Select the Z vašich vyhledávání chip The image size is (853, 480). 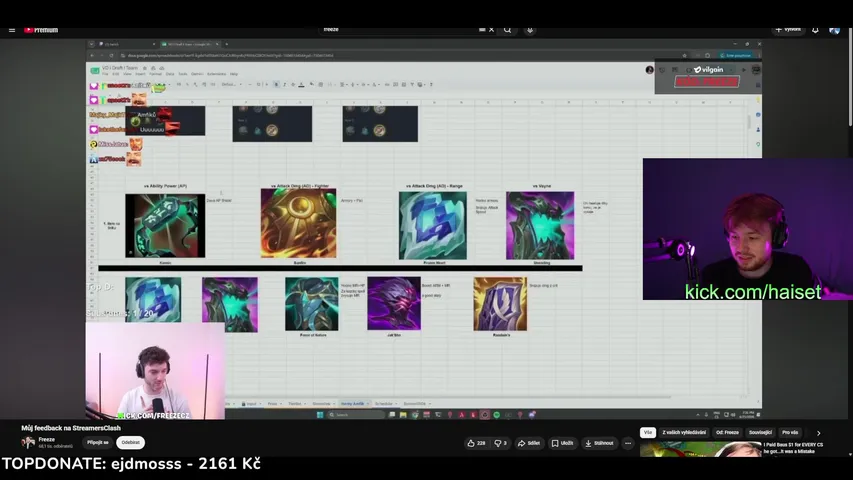click(684, 433)
